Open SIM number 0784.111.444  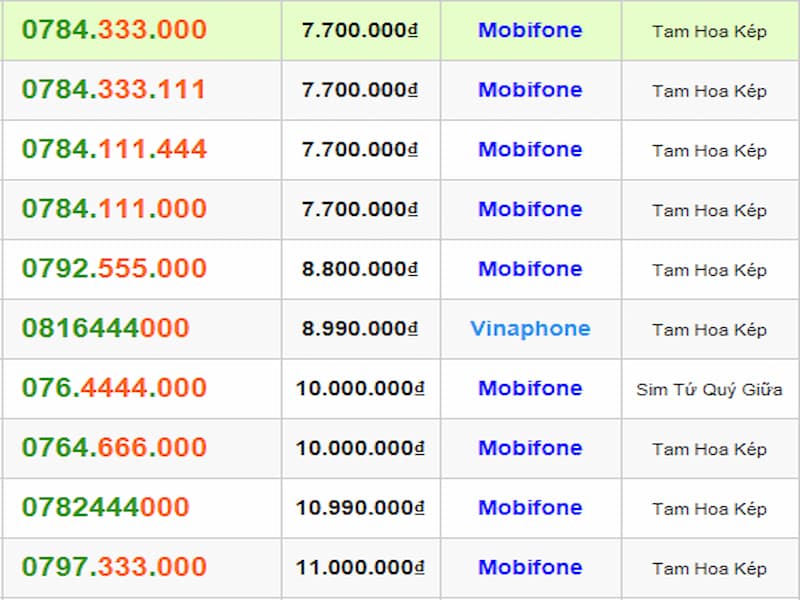[x=114, y=149]
